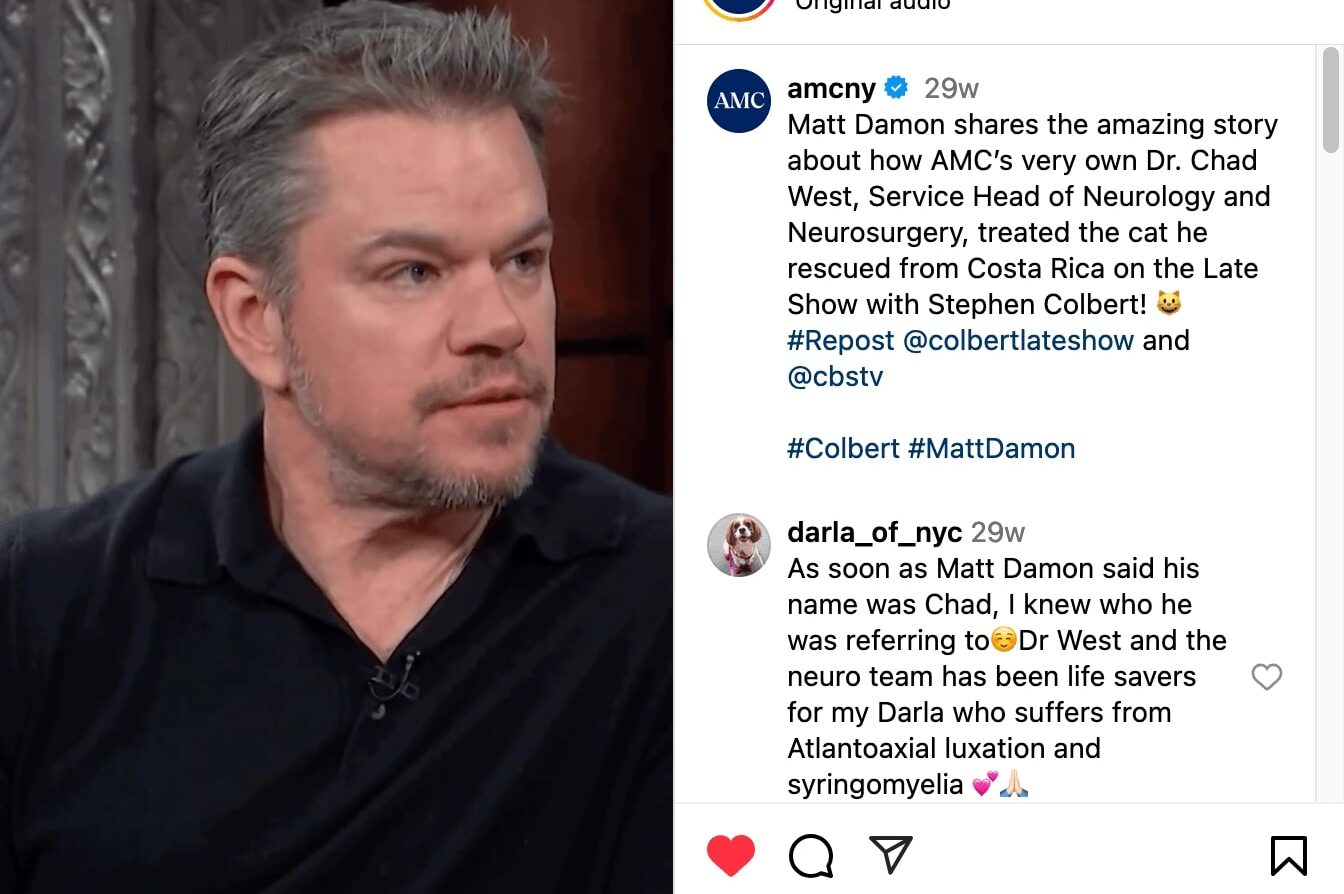Open darla_of_nyc's dog profile picture
This screenshot has height=894, width=1344.
point(739,545)
